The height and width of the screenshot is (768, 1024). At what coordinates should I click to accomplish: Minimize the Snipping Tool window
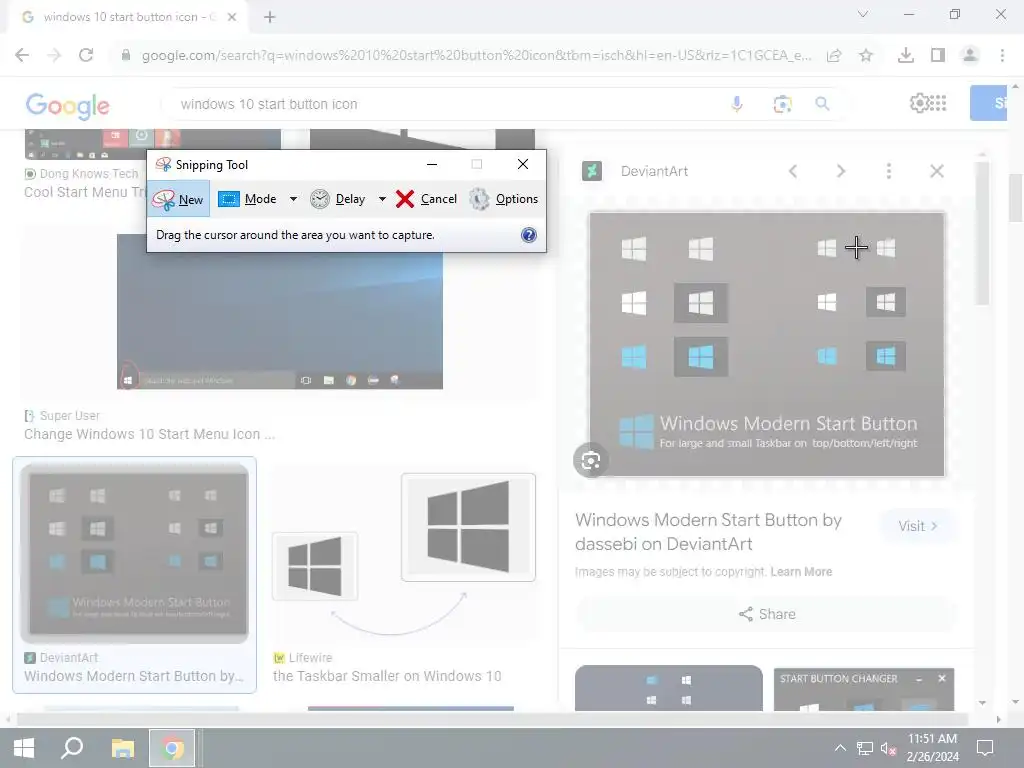pyautogui.click(x=432, y=165)
